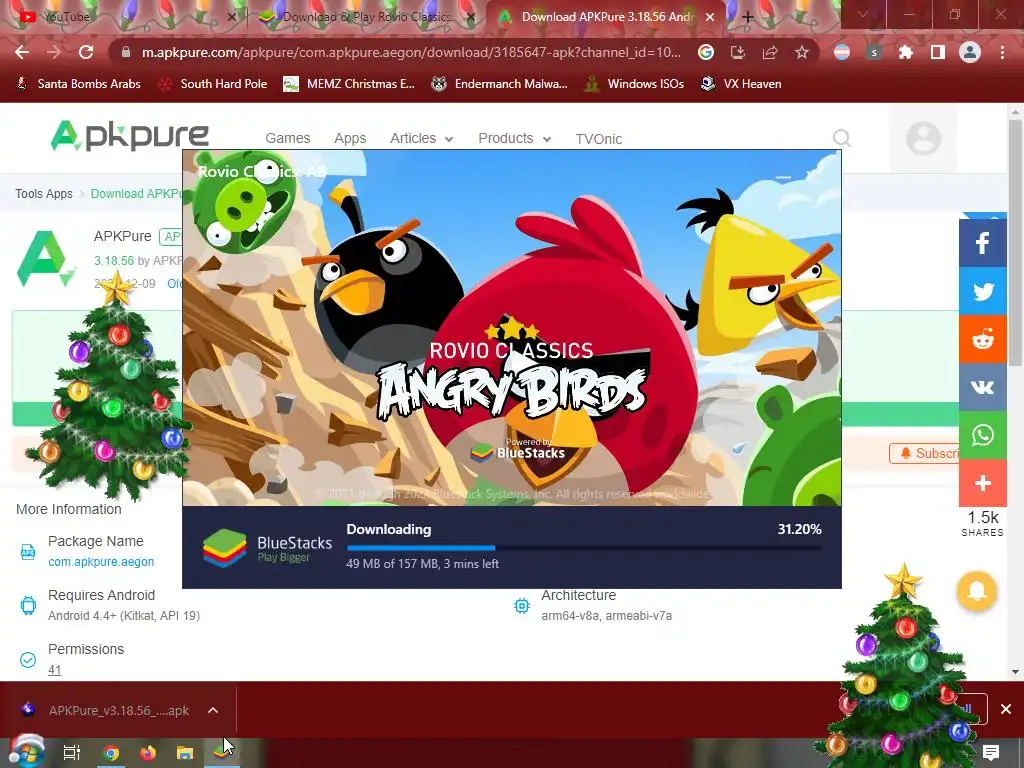Open the 41 permissions link
The image size is (1024, 768).
pyautogui.click(x=54, y=670)
